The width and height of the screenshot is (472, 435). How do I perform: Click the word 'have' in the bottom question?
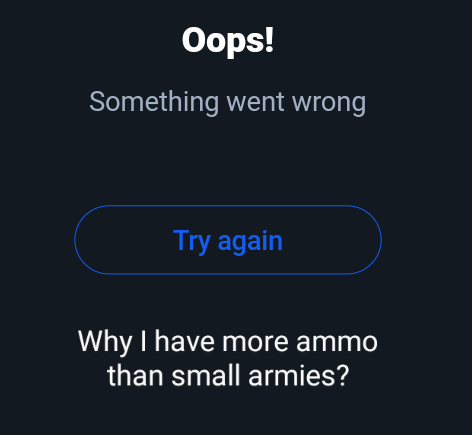184,341
